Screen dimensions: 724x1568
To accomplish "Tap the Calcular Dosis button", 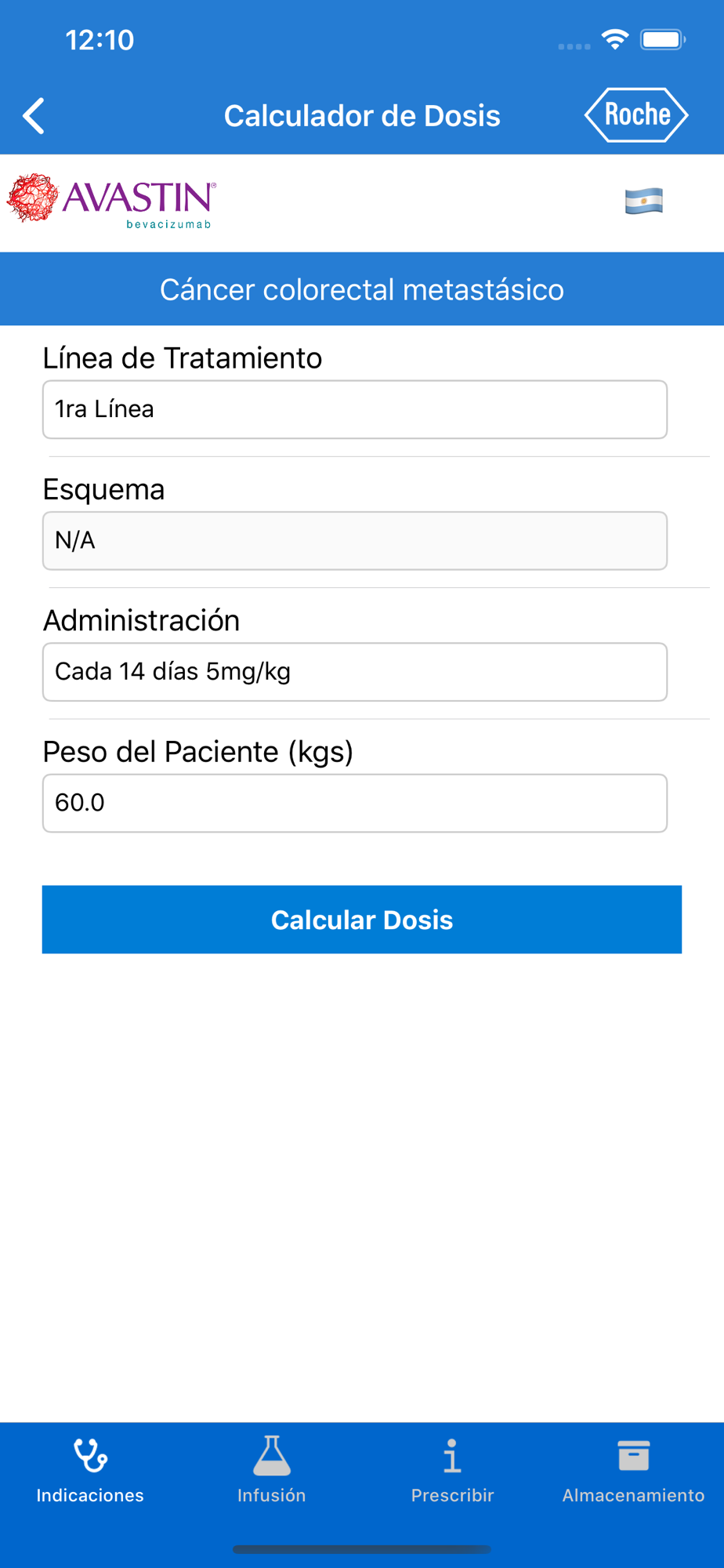I will pos(362,920).
